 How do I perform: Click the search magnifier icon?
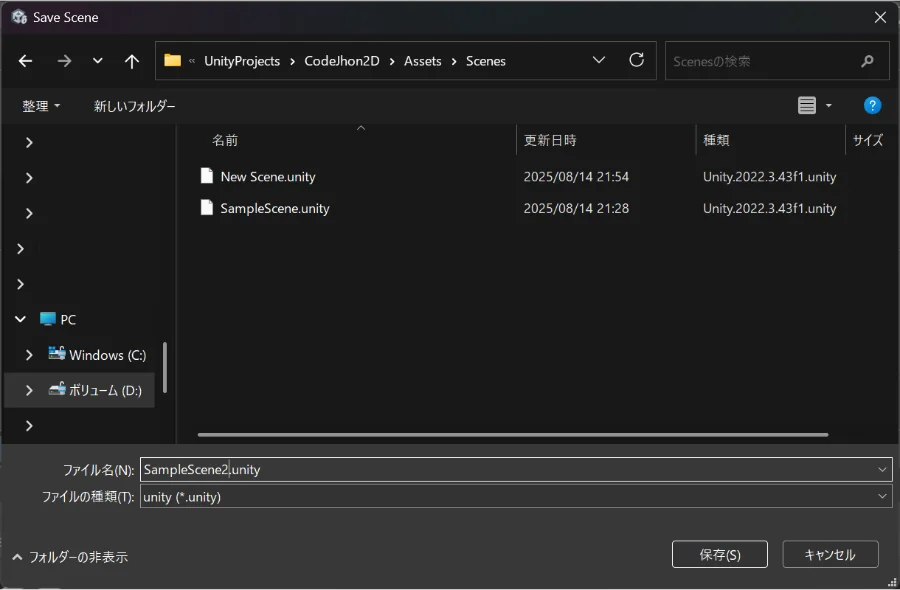[x=867, y=61]
